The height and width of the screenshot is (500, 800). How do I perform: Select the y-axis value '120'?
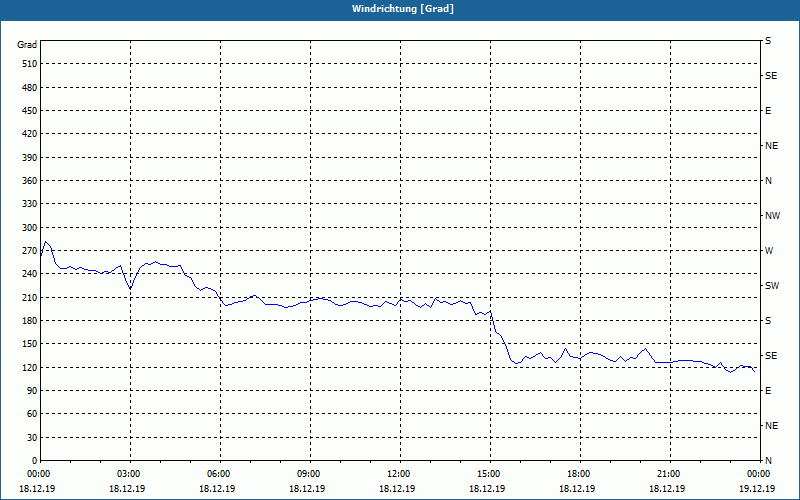(x=30, y=368)
